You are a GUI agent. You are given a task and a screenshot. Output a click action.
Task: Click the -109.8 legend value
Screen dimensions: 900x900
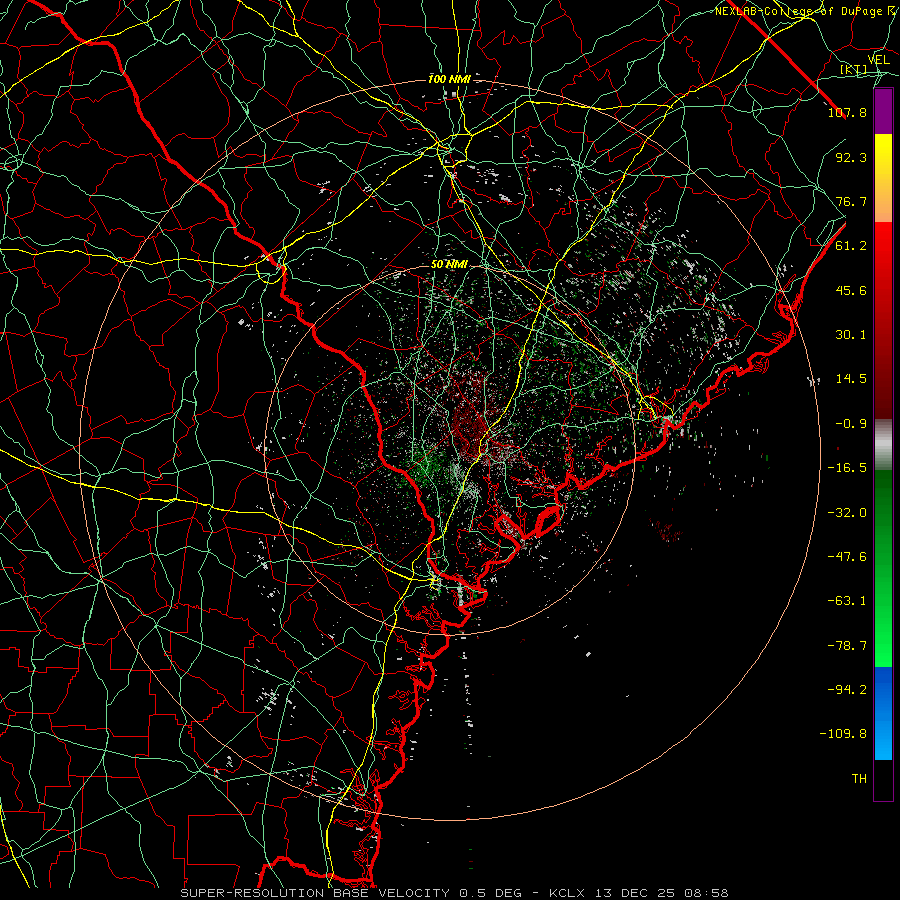(x=843, y=734)
